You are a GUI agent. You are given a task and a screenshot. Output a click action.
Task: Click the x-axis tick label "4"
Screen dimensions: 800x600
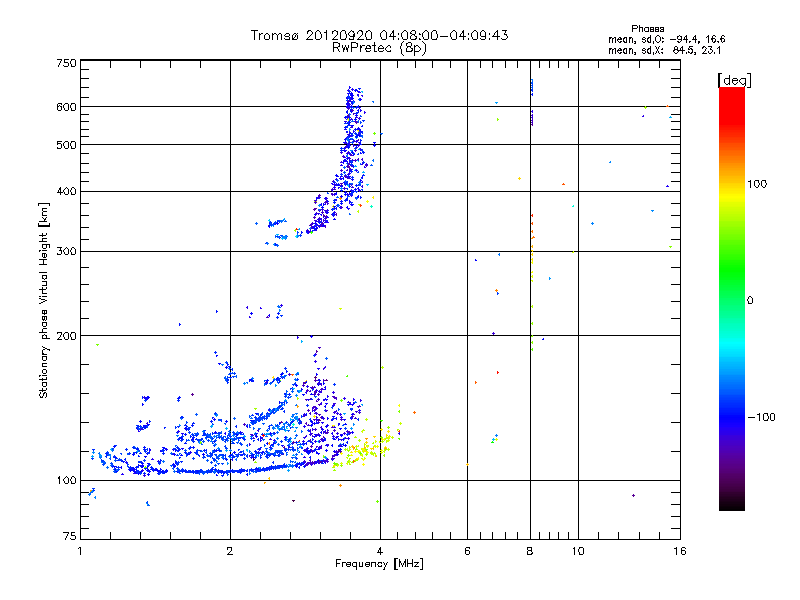380,551
